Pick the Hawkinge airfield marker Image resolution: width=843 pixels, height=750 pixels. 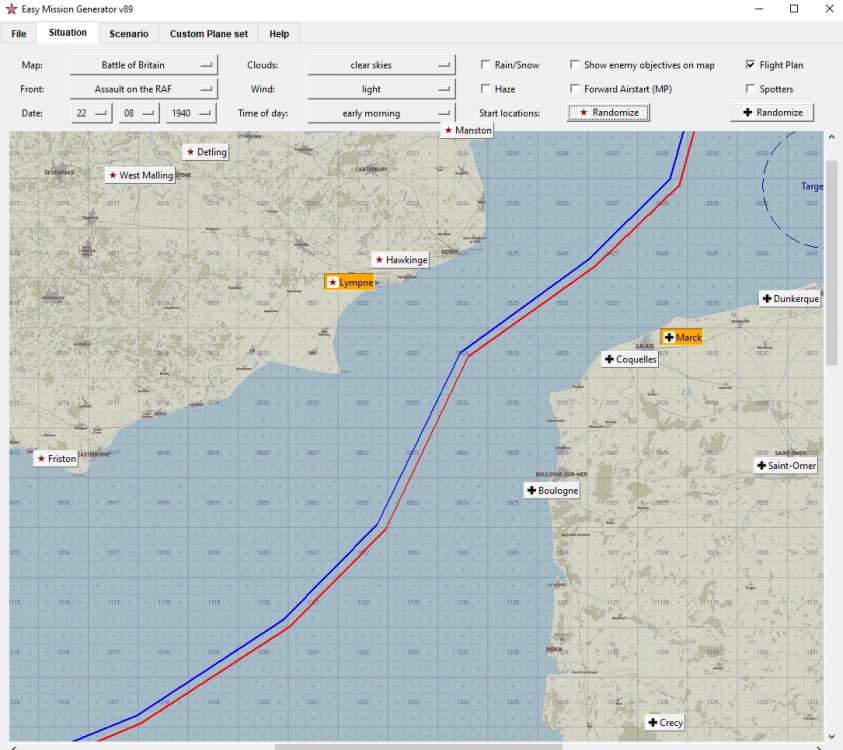click(401, 260)
